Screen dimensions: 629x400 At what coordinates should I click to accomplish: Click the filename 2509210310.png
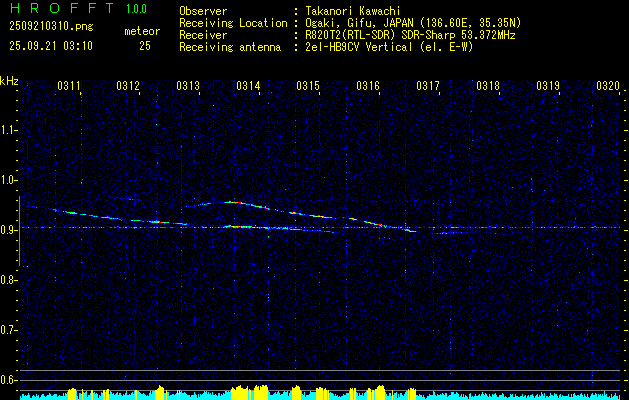[x=51, y=26]
